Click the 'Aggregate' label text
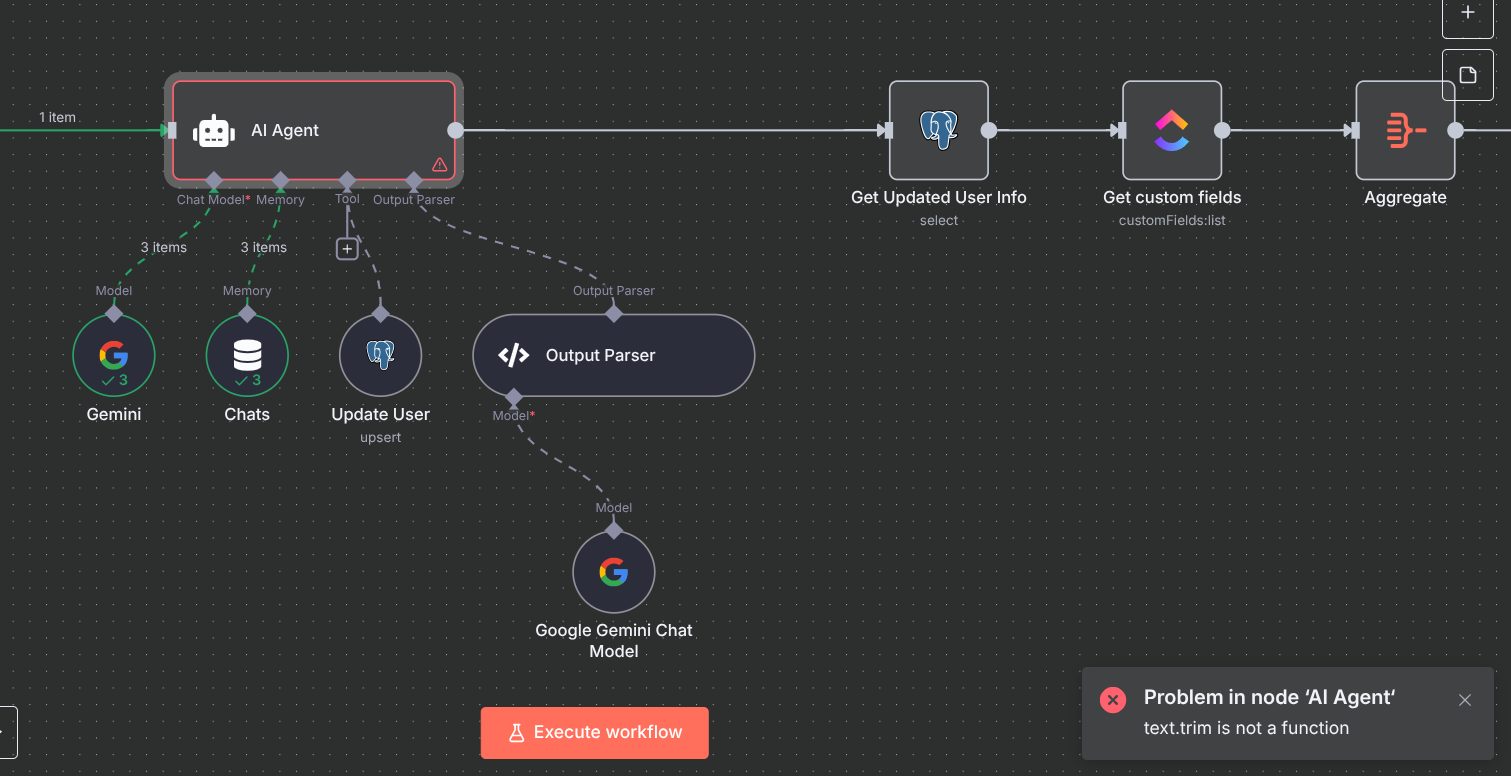This screenshot has width=1511, height=776. [1405, 197]
